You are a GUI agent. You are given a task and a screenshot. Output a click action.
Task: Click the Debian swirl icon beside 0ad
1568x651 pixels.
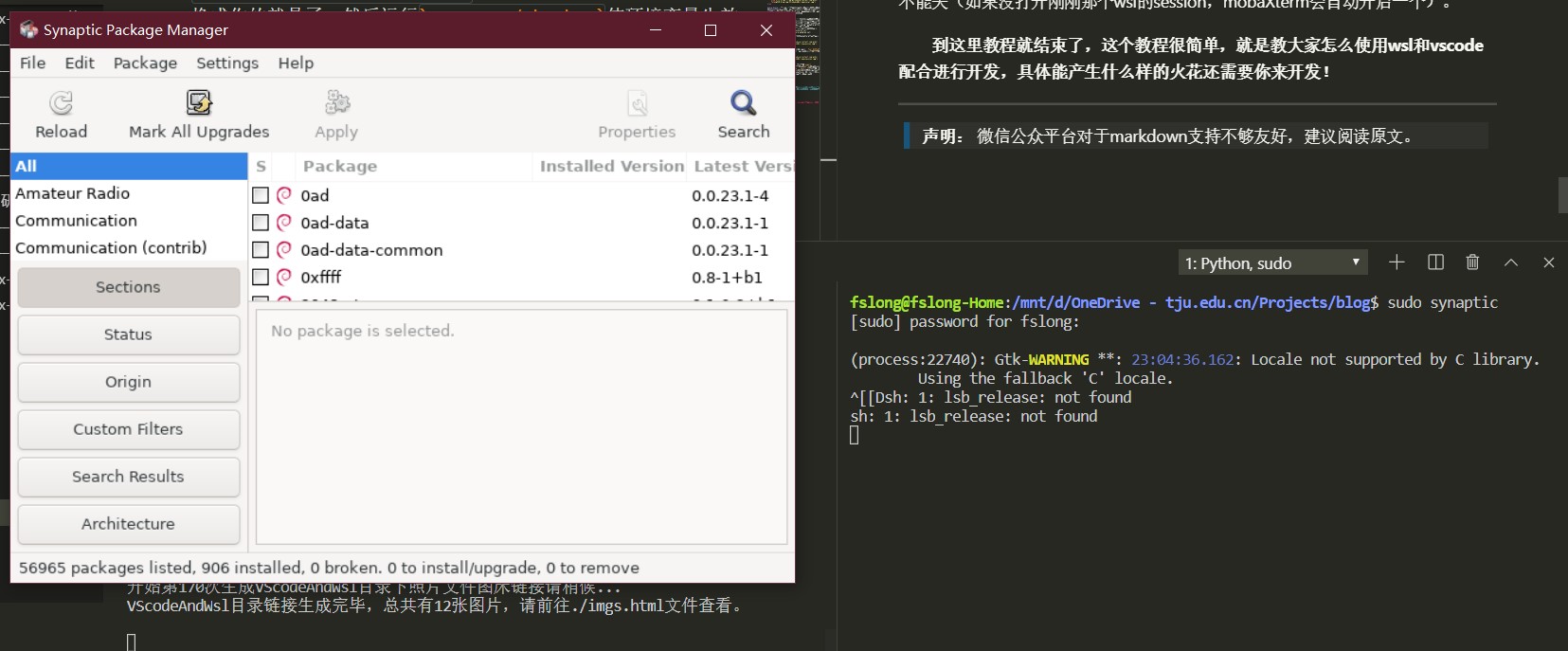click(284, 195)
